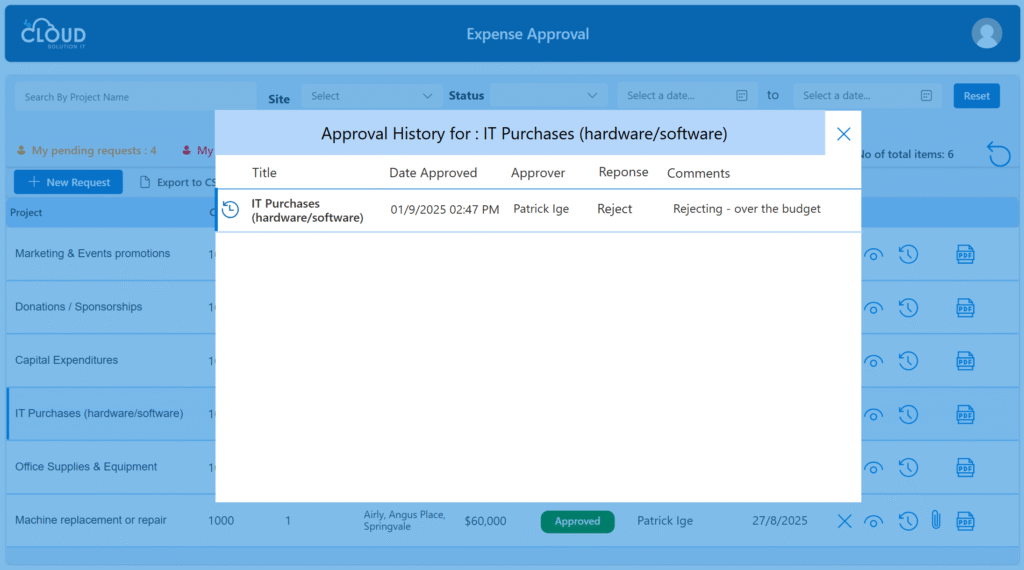This screenshot has height=570, width=1024.
Task: Show approval history for Donations / Sponsorships
Action: 908,308
